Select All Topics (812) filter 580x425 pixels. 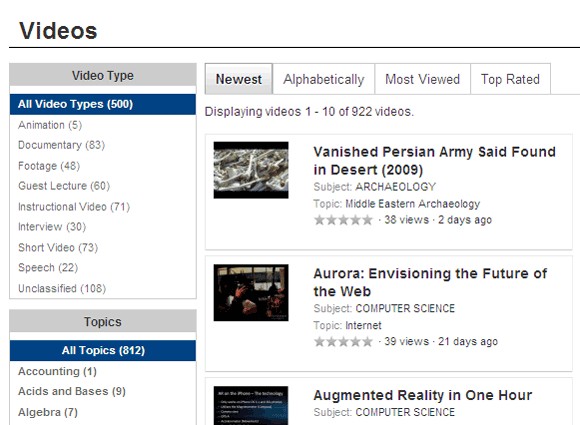[103, 350]
